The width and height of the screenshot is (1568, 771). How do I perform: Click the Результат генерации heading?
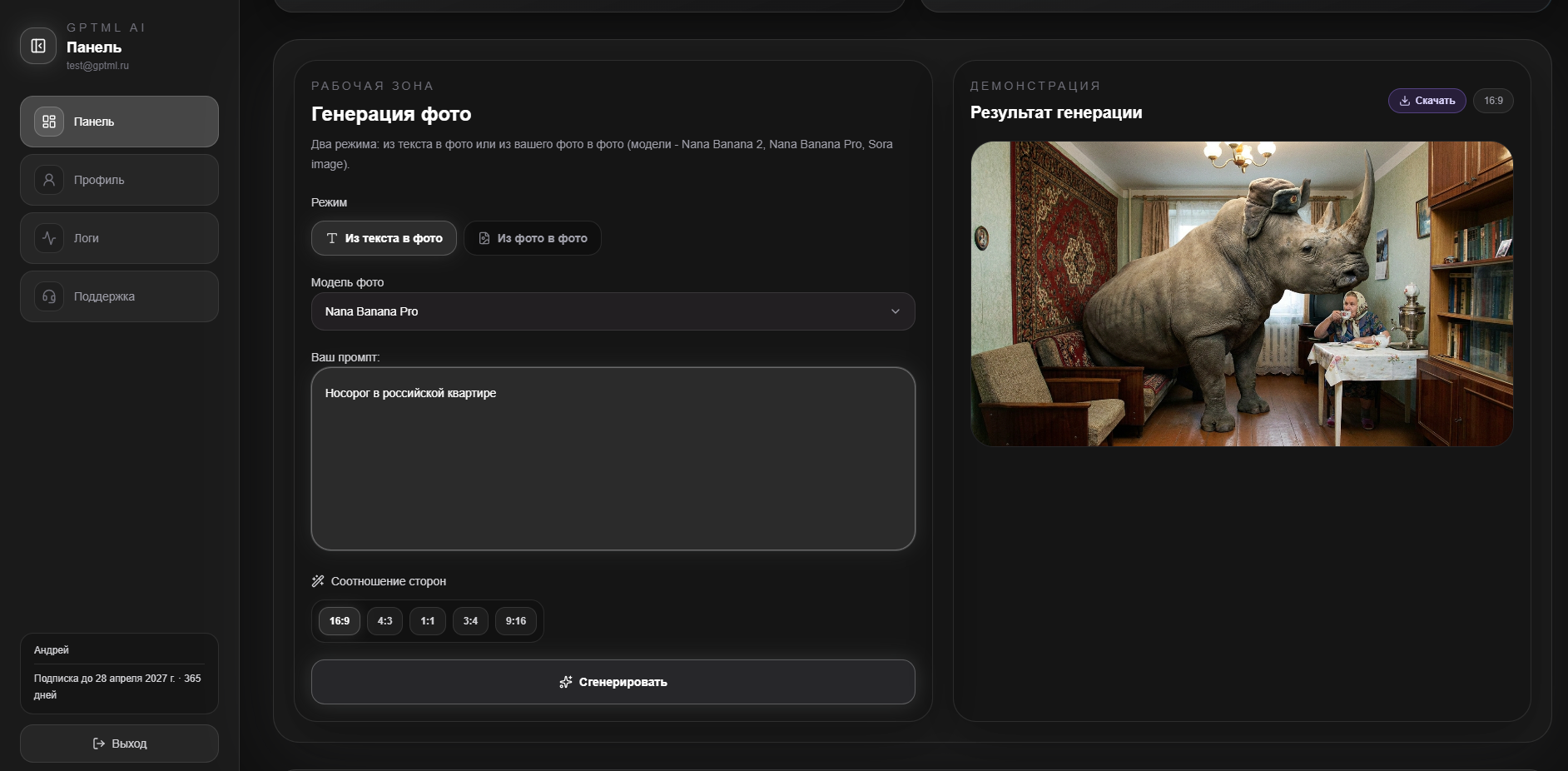pos(1056,112)
